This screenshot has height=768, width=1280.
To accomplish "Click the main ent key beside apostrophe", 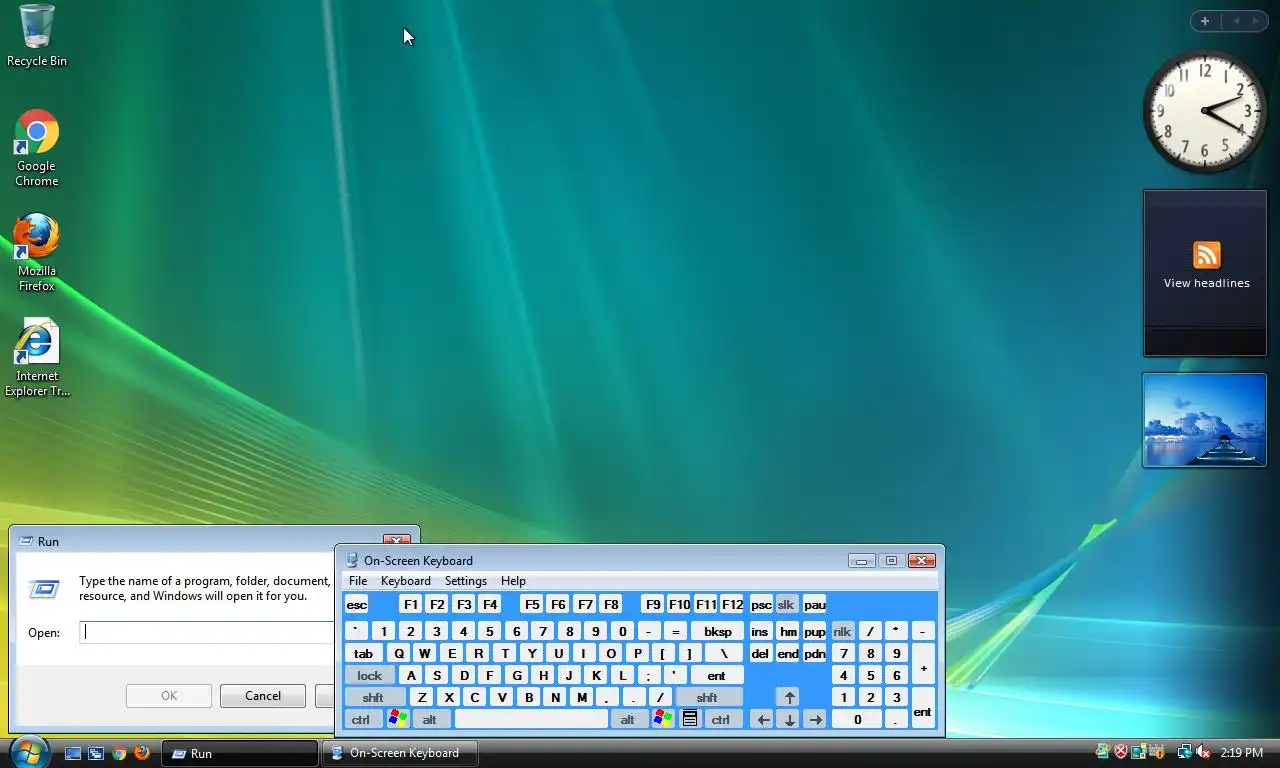I will (716, 675).
